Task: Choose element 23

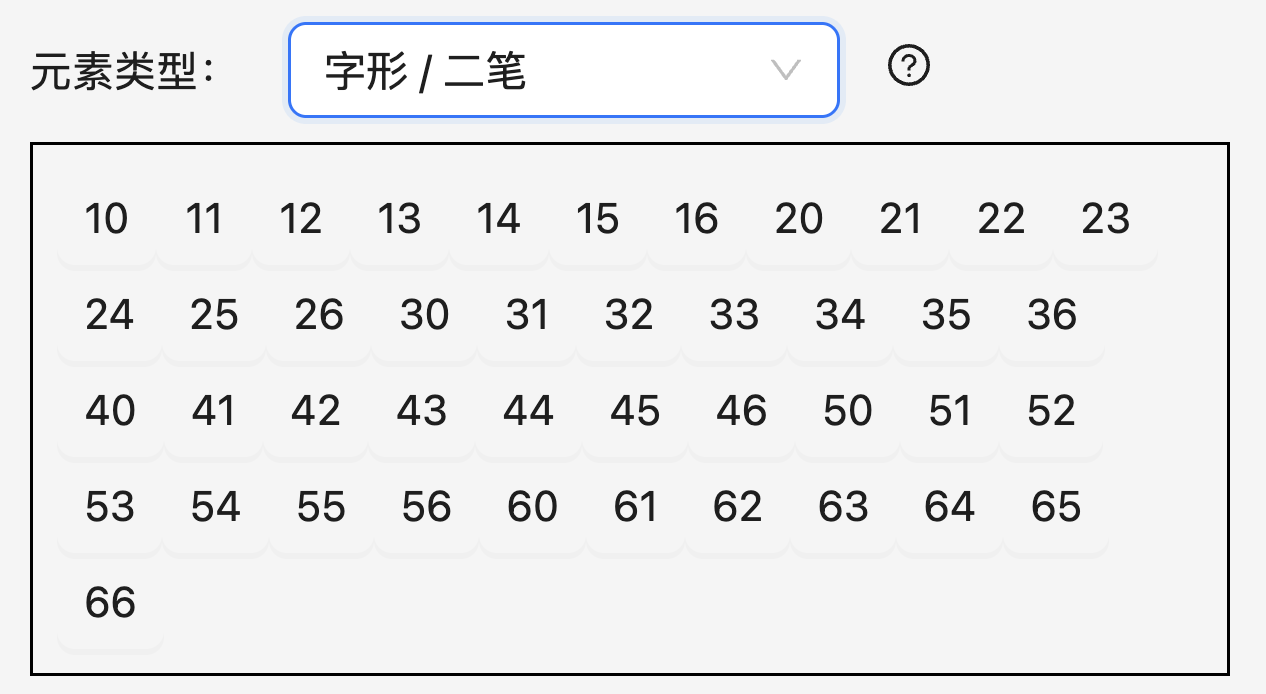Action: (x=1105, y=220)
